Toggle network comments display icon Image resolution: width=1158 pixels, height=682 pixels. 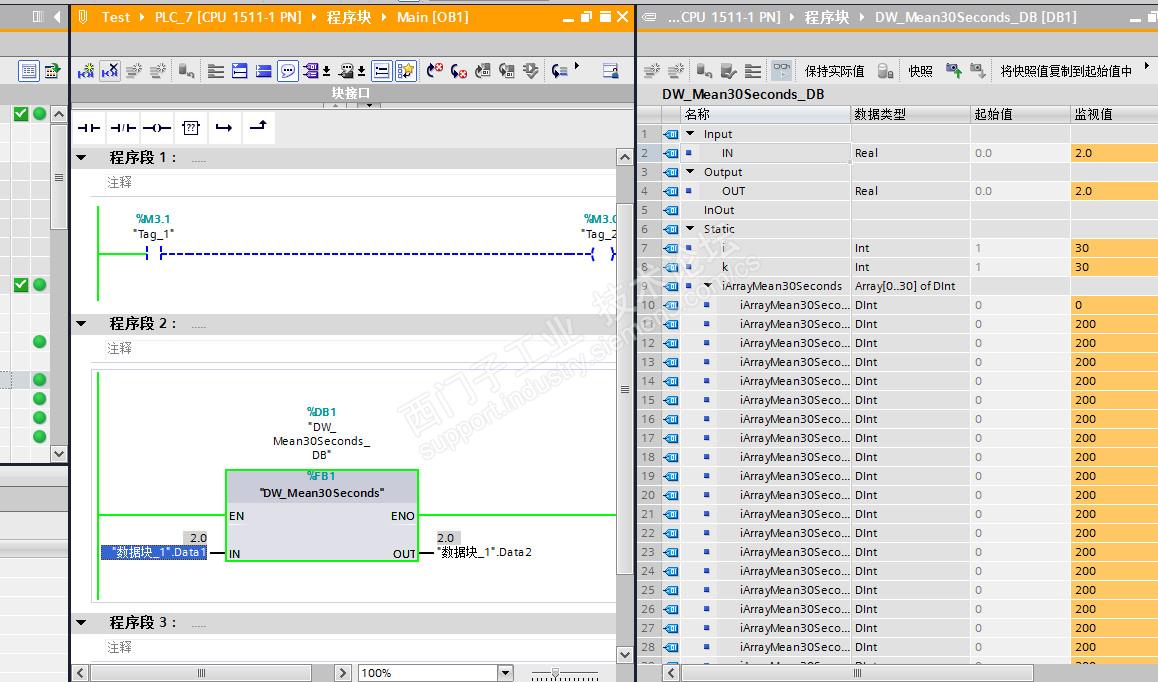coord(381,71)
